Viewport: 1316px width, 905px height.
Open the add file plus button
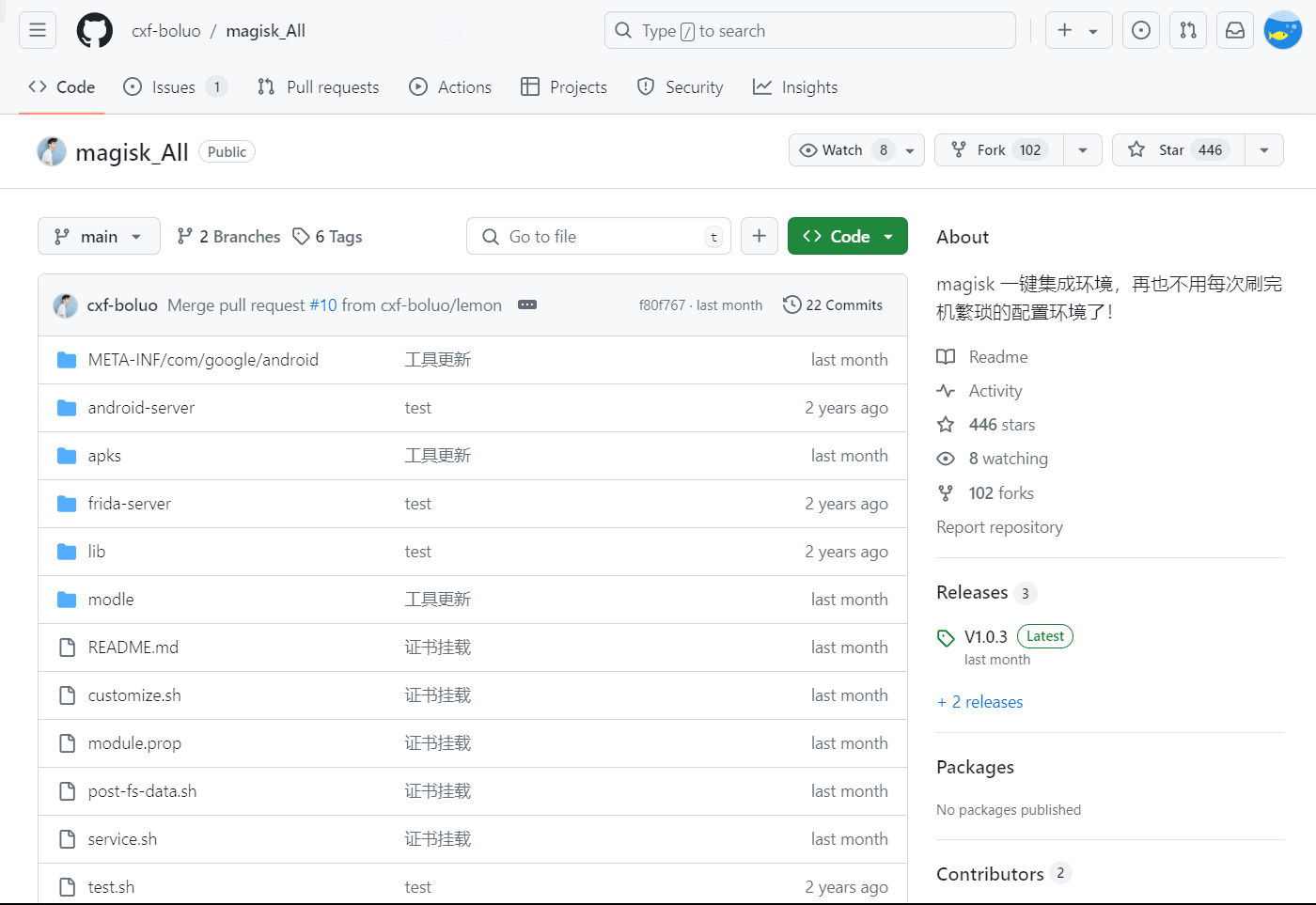[760, 236]
